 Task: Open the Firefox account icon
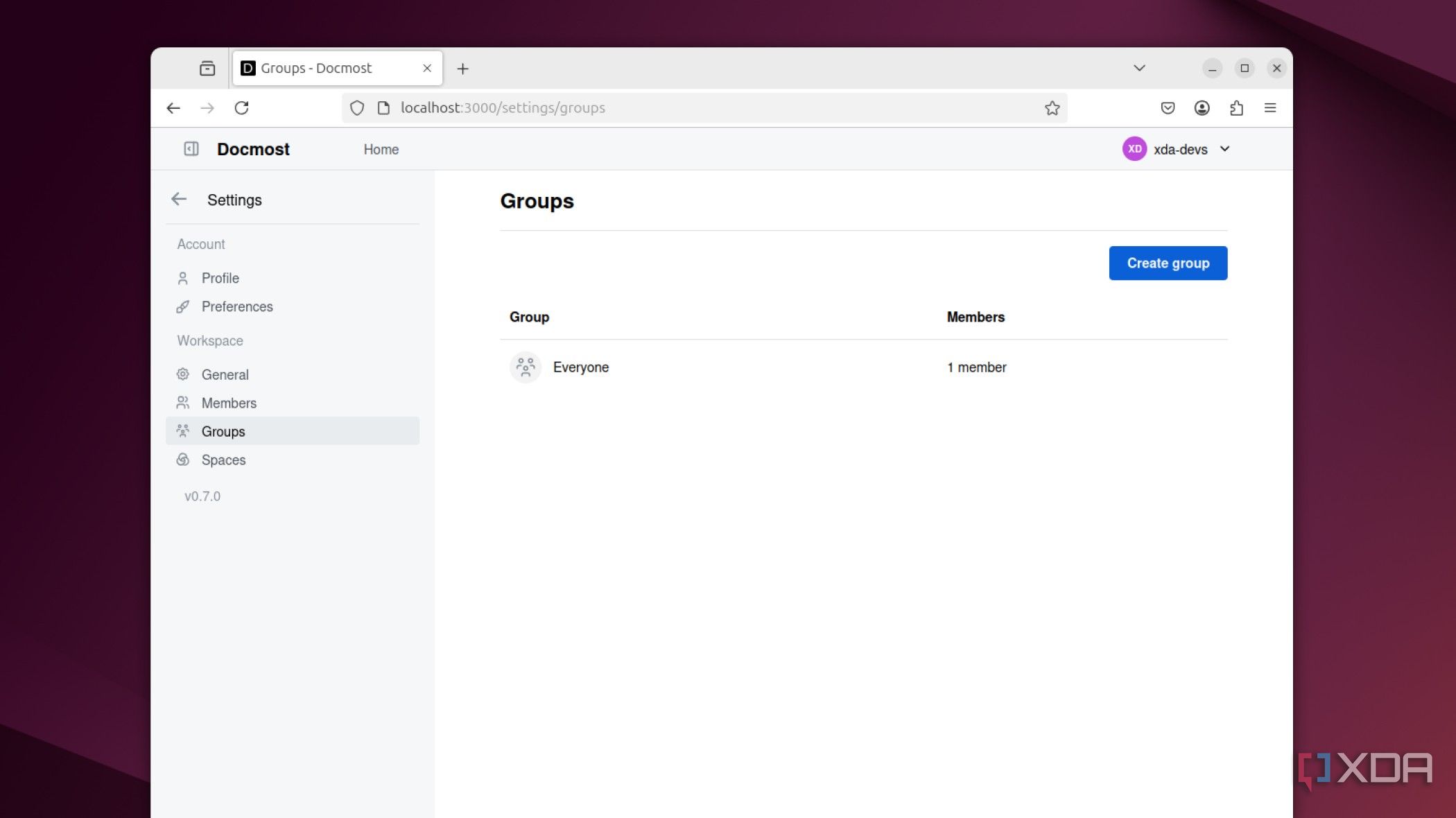click(1202, 108)
